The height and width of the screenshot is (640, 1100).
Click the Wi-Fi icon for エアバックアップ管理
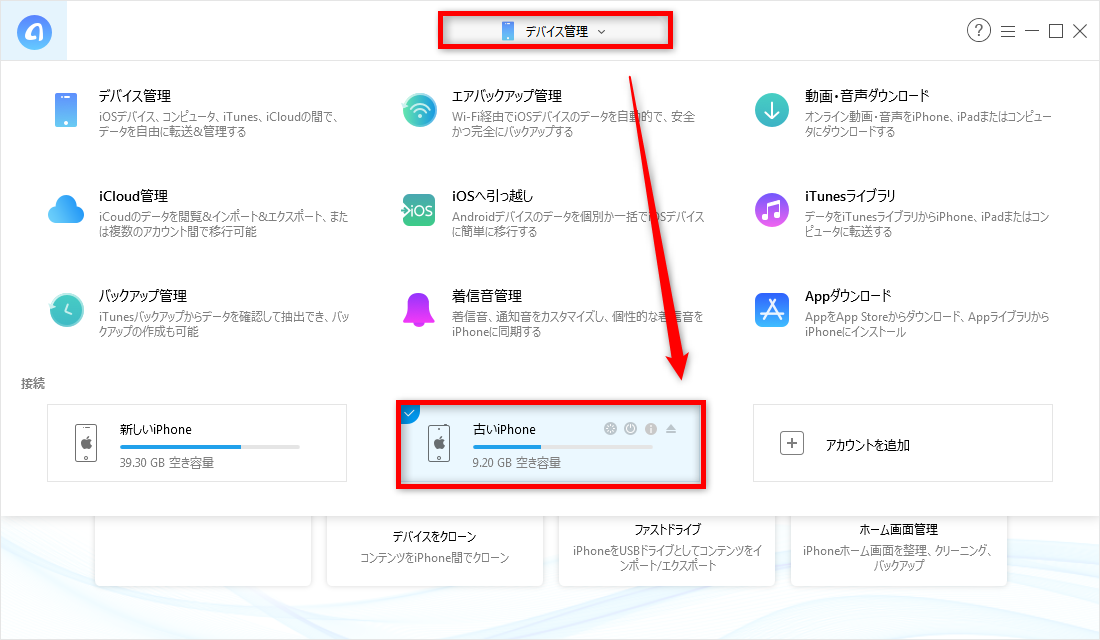click(x=419, y=110)
